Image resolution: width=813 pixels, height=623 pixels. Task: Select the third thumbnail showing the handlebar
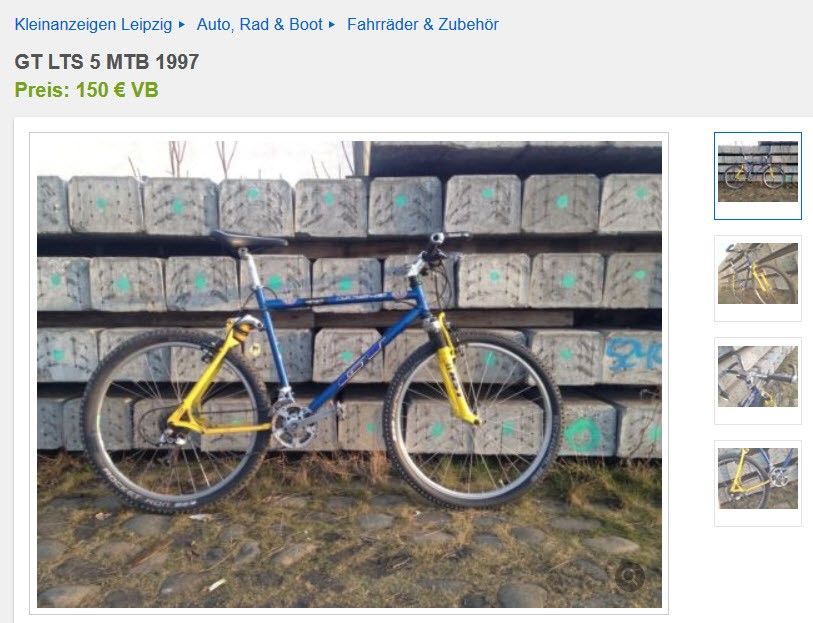point(758,381)
